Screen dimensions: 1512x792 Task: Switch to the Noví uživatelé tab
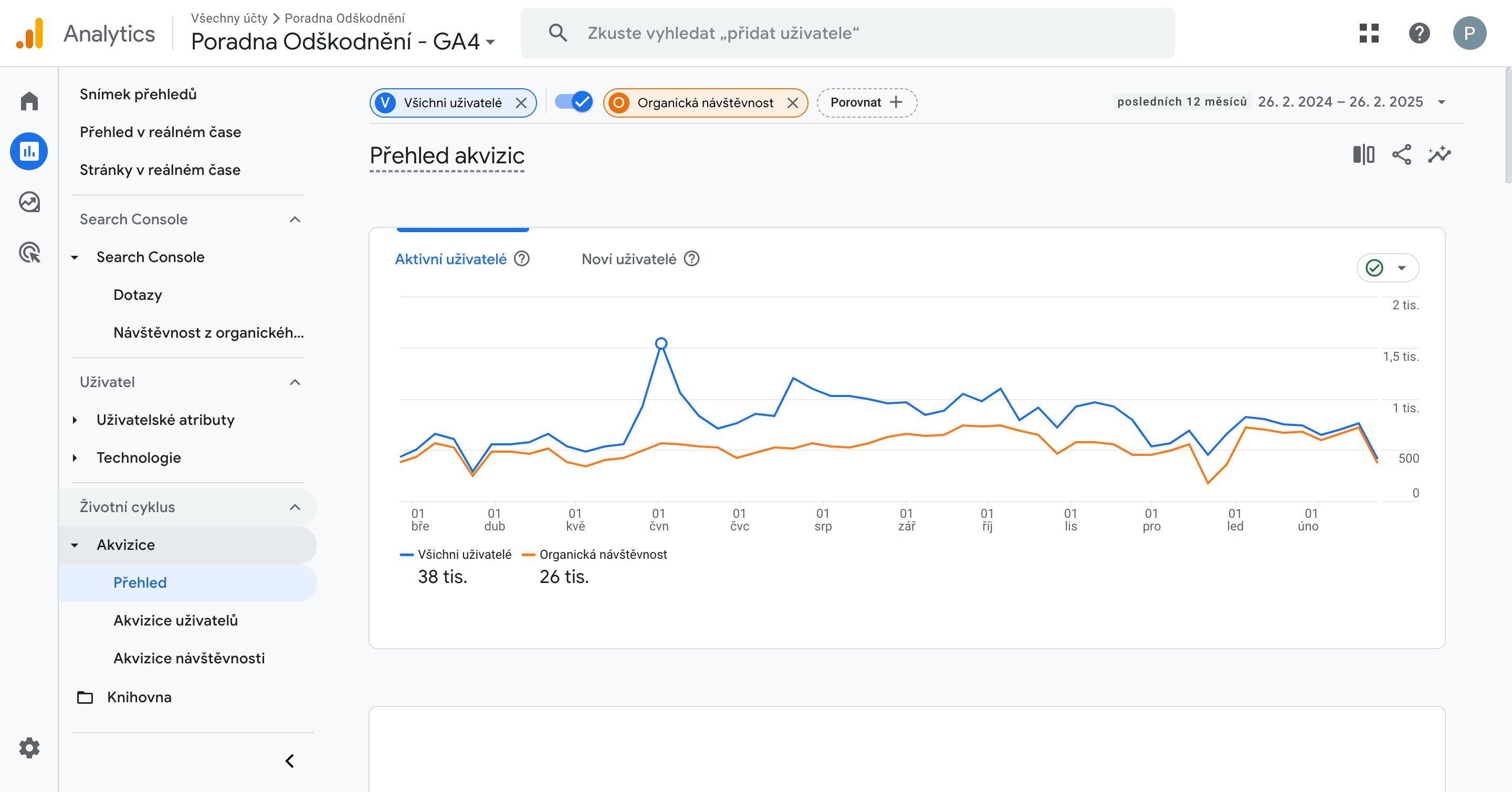(628, 259)
